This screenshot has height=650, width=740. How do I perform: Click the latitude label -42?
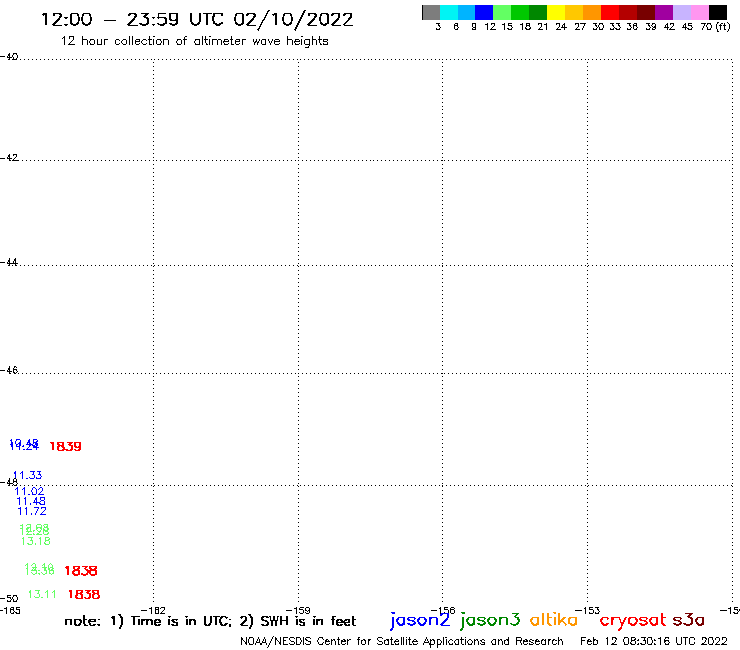pyautogui.click(x=9, y=157)
